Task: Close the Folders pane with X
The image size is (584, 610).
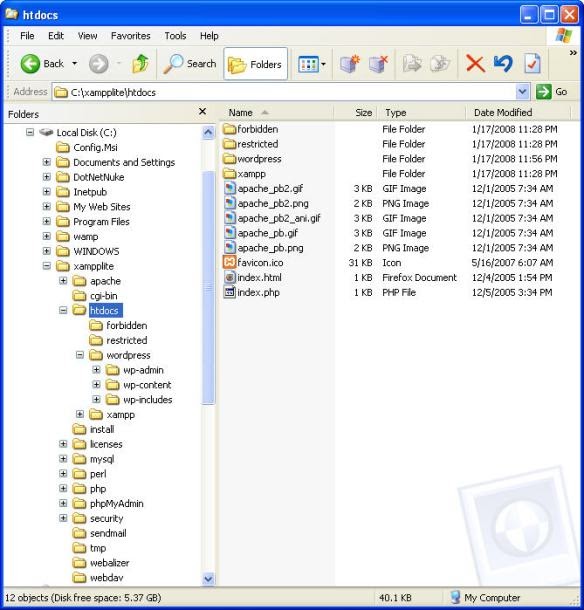Action: click(202, 112)
